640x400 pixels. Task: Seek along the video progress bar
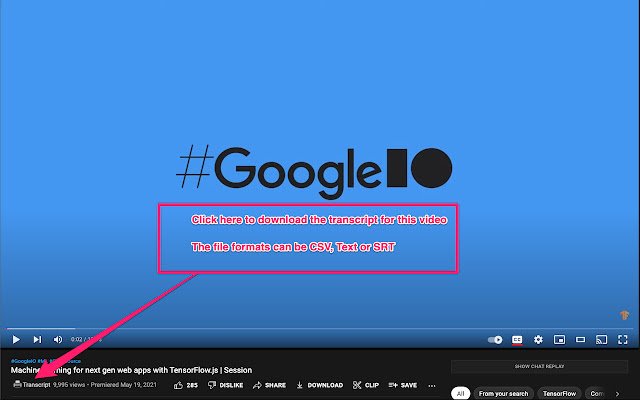320,328
